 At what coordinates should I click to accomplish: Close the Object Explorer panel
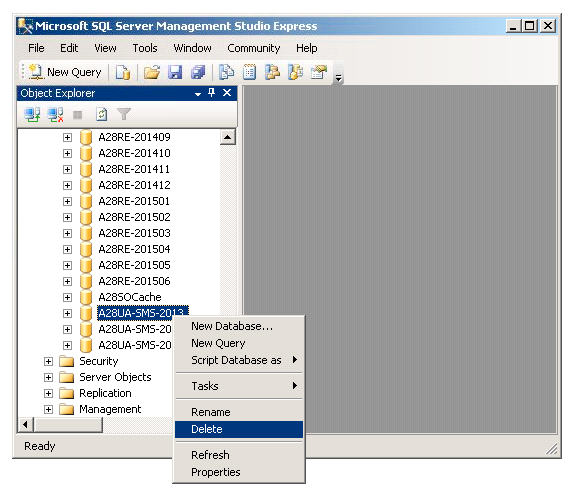[227, 93]
